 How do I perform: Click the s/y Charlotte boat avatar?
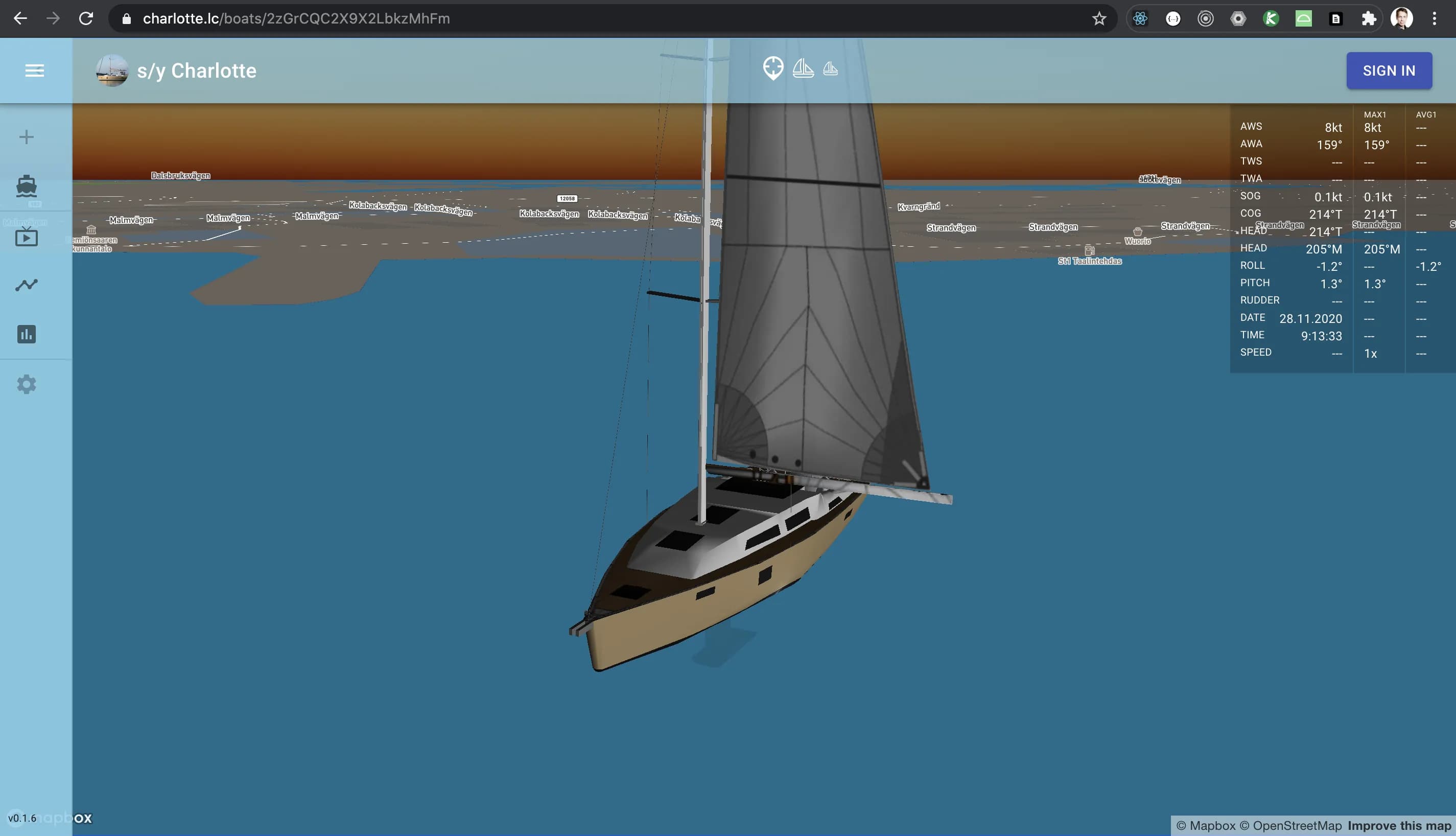(x=112, y=71)
